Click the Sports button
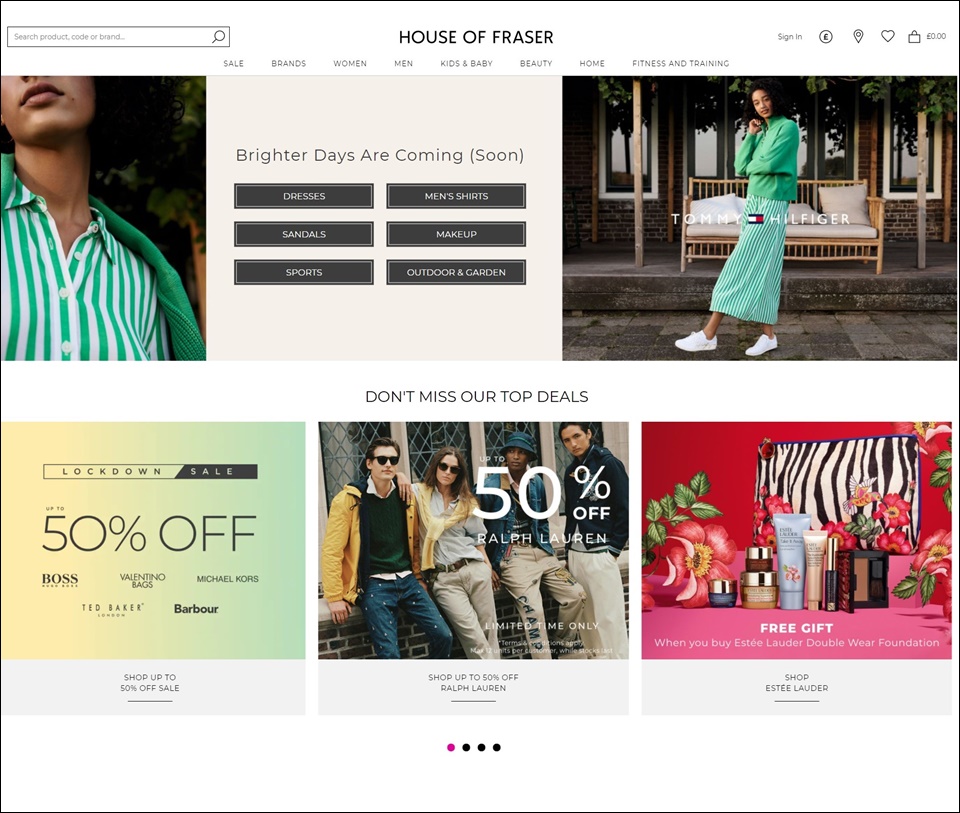Screen dimensions: 960x813 [304, 272]
